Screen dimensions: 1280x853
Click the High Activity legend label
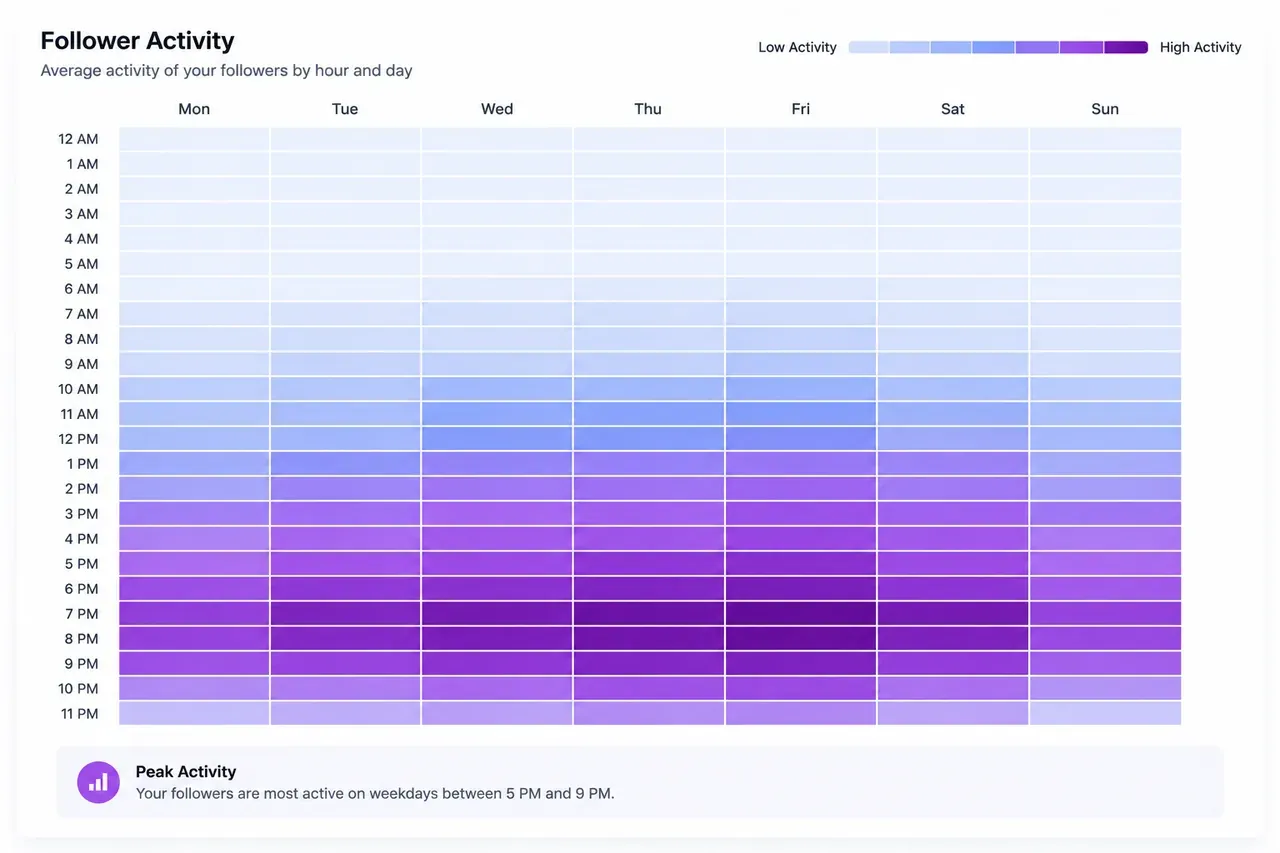(1200, 47)
